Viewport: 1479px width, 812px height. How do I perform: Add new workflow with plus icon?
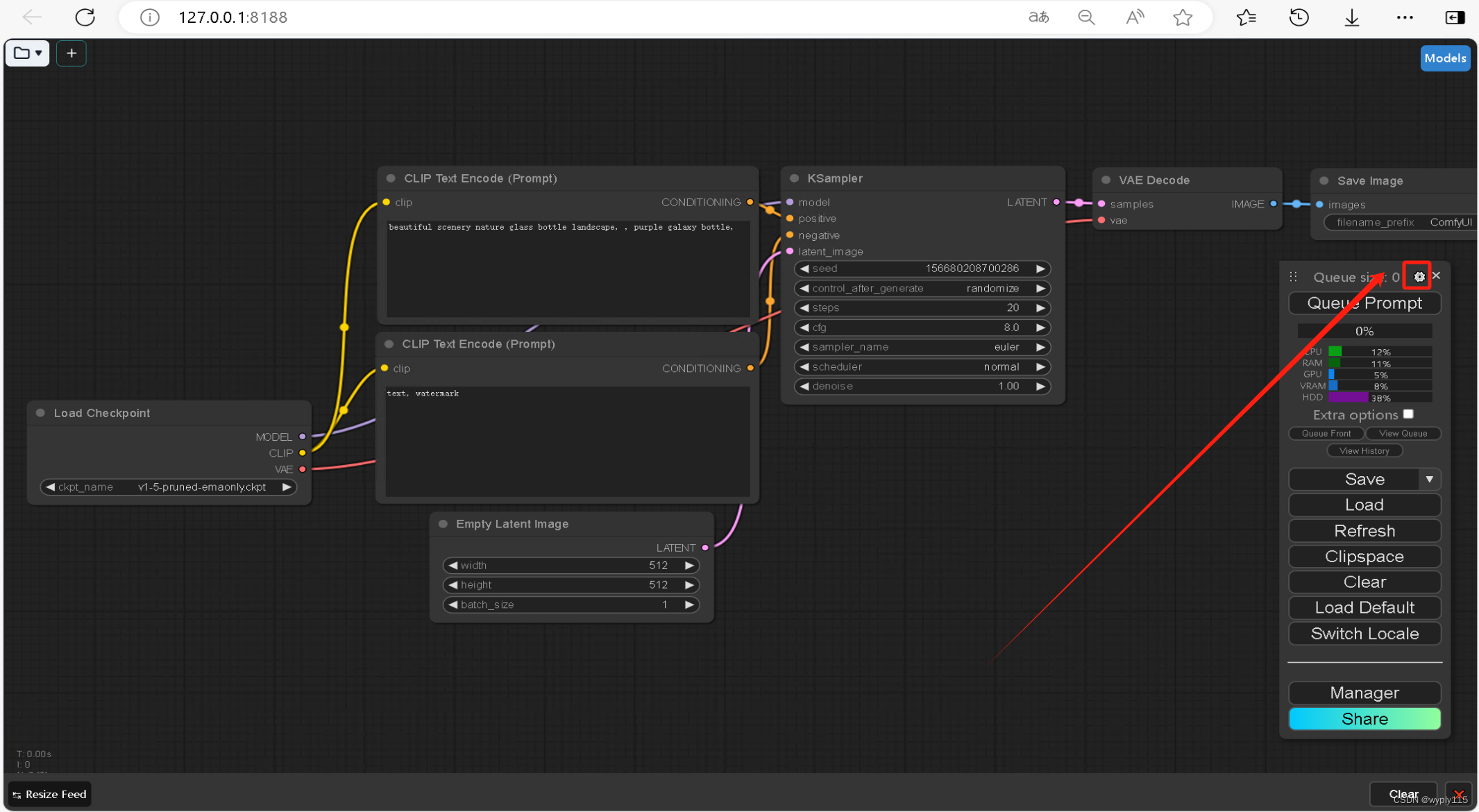[x=71, y=53]
